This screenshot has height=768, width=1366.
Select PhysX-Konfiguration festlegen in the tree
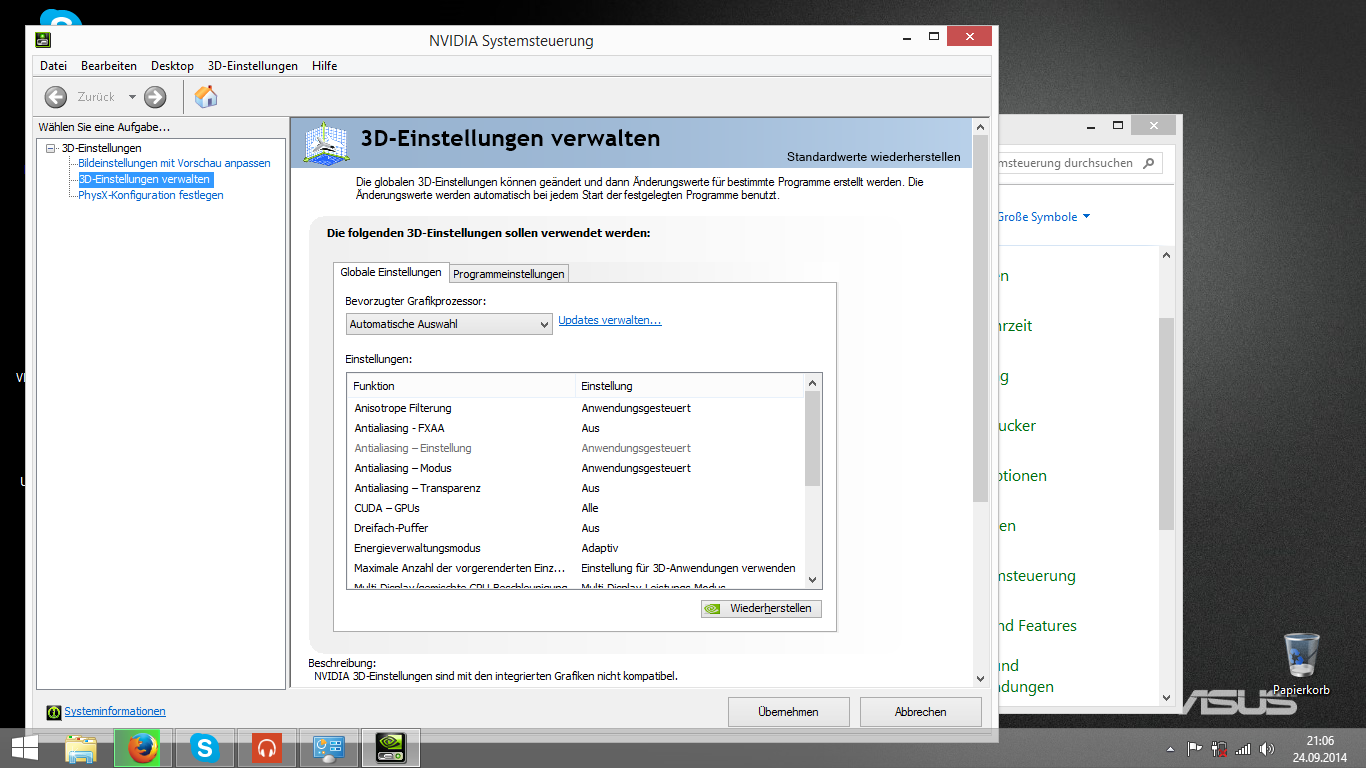(151, 195)
